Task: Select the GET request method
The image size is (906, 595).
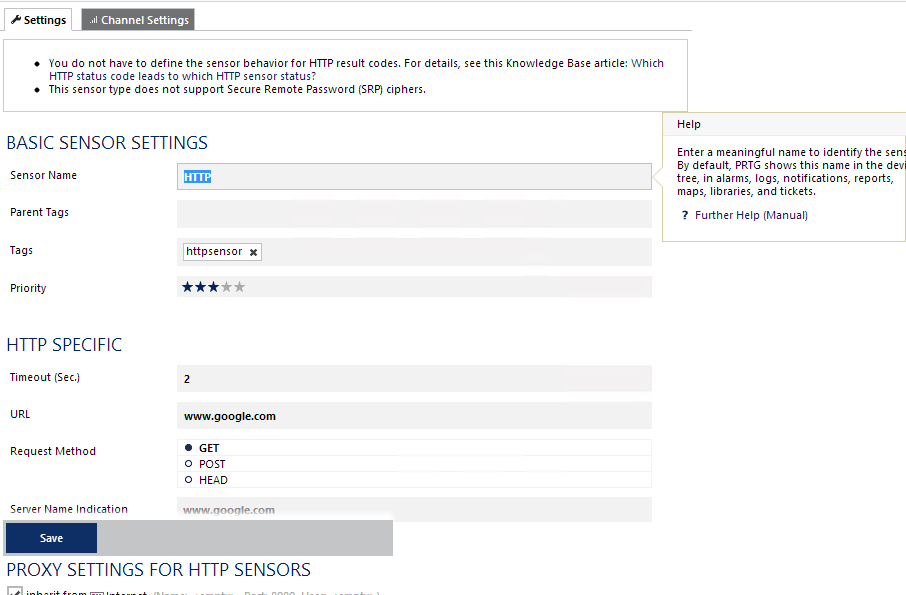Action: click(189, 448)
